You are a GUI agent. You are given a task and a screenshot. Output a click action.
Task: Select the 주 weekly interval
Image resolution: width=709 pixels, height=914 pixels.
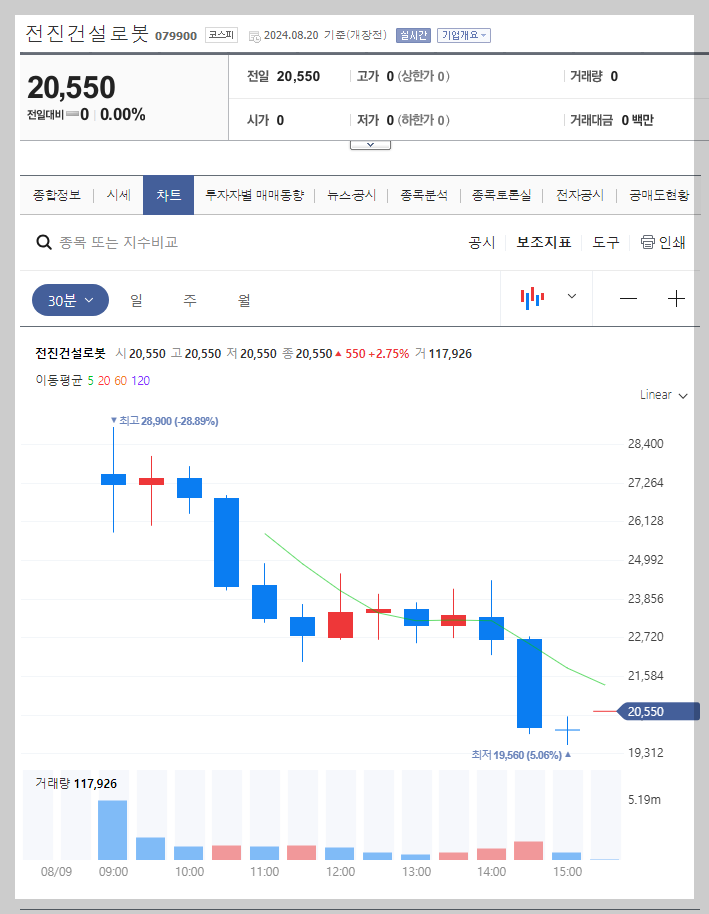click(189, 300)
